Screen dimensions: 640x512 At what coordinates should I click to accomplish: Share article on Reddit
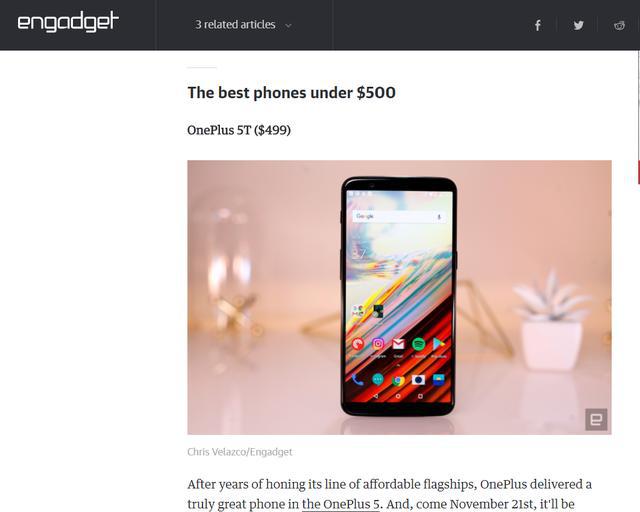[619, 25]
